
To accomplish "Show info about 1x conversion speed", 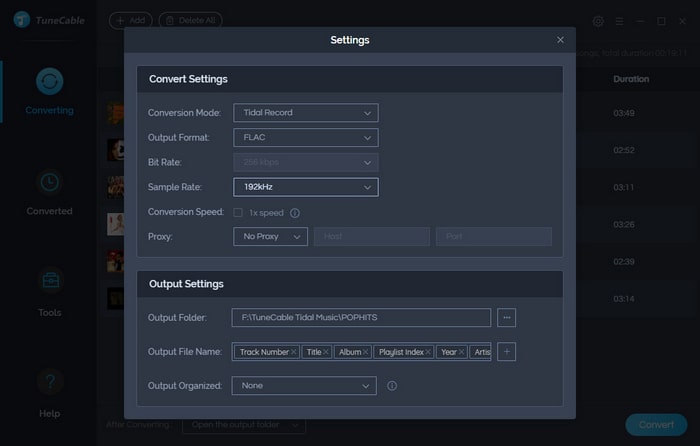I will click(295, 213).
